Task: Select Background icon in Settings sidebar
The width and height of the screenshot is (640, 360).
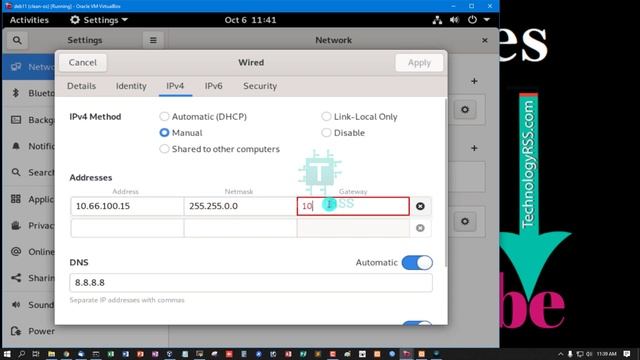Action: point(16,120)
